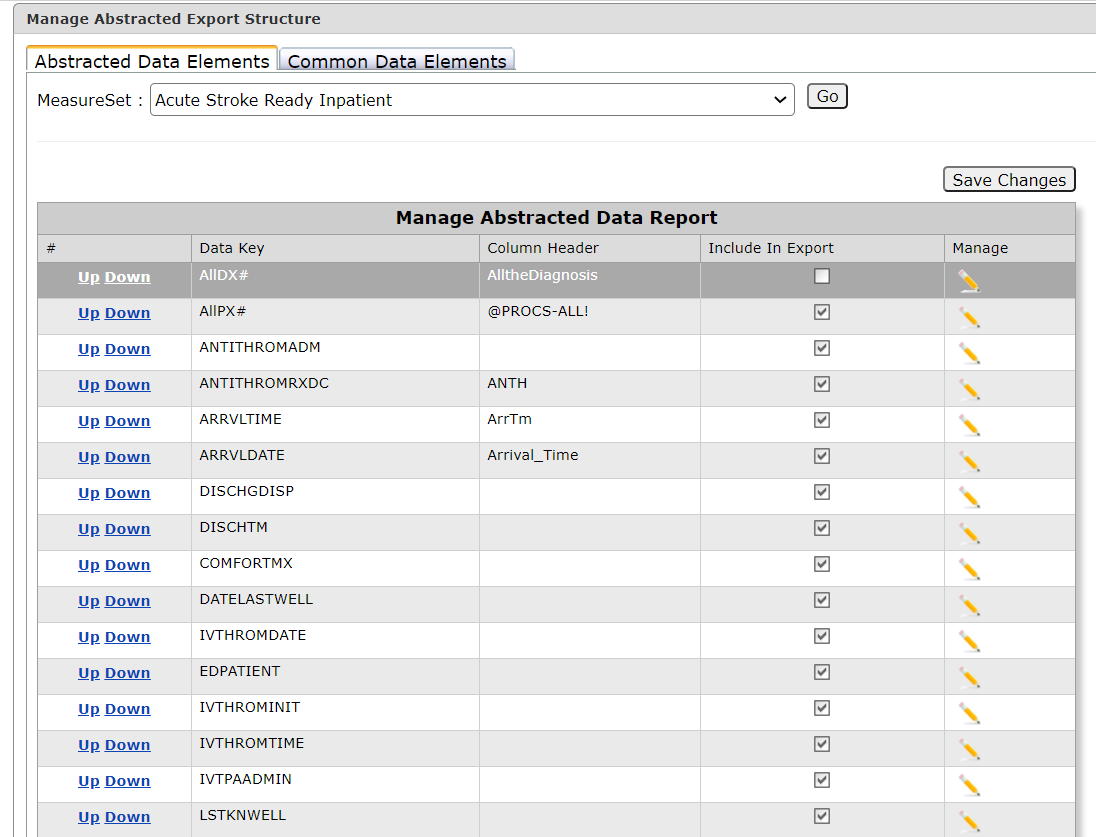Image resolution: width=1096 pixels, height=837 pixels.
Task: Open edit pencil for ANTITHROMADM row
Action: click(968, 353)
